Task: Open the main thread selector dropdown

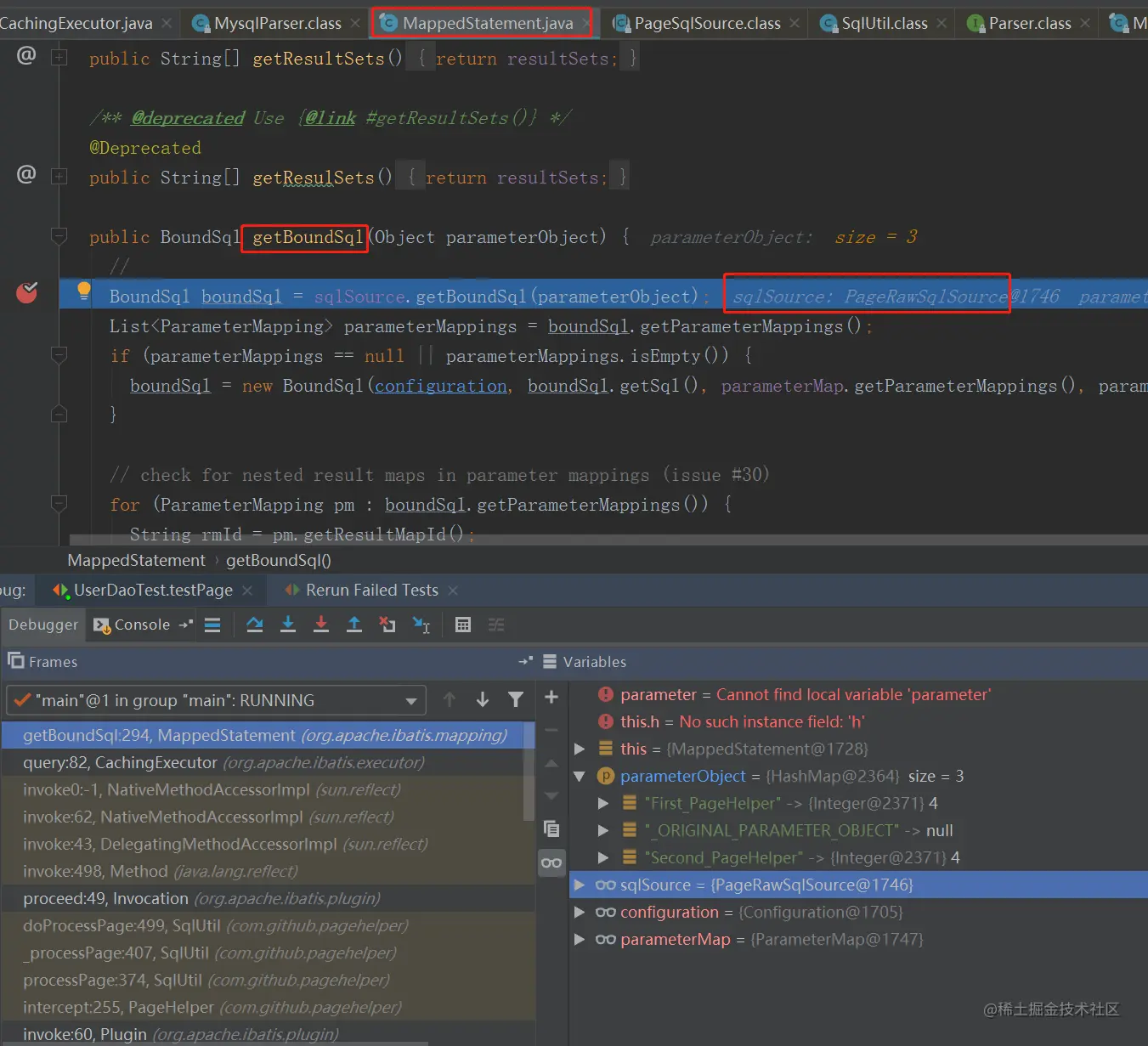Action: (216, 700)
